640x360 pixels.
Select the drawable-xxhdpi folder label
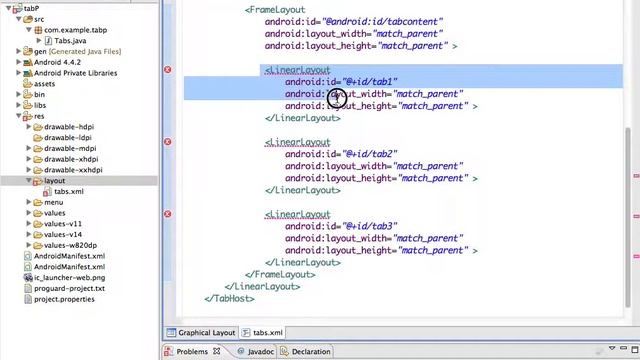click(x=73, y=170)
